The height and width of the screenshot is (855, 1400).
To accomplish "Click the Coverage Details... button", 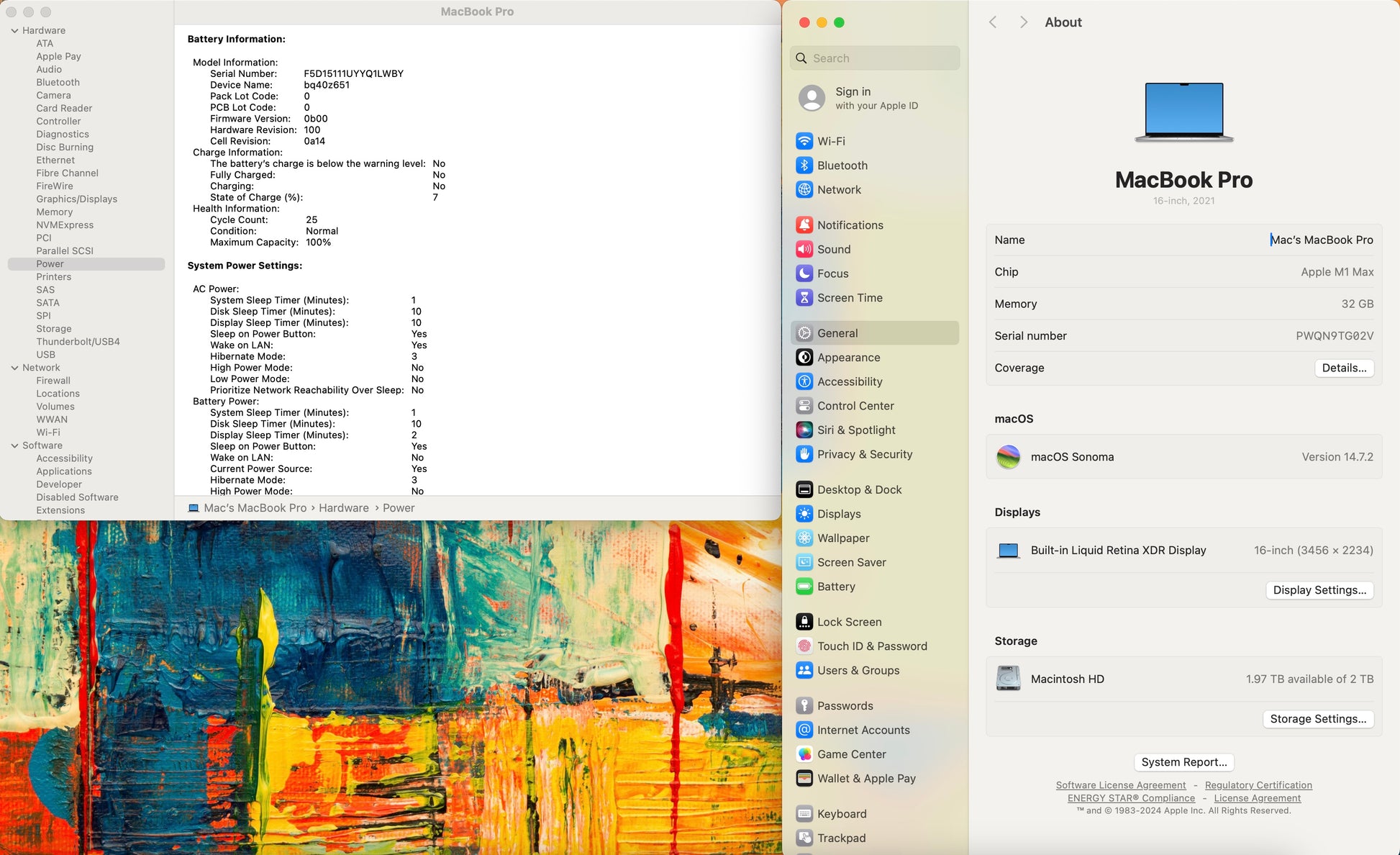I will click(1343, 368).
